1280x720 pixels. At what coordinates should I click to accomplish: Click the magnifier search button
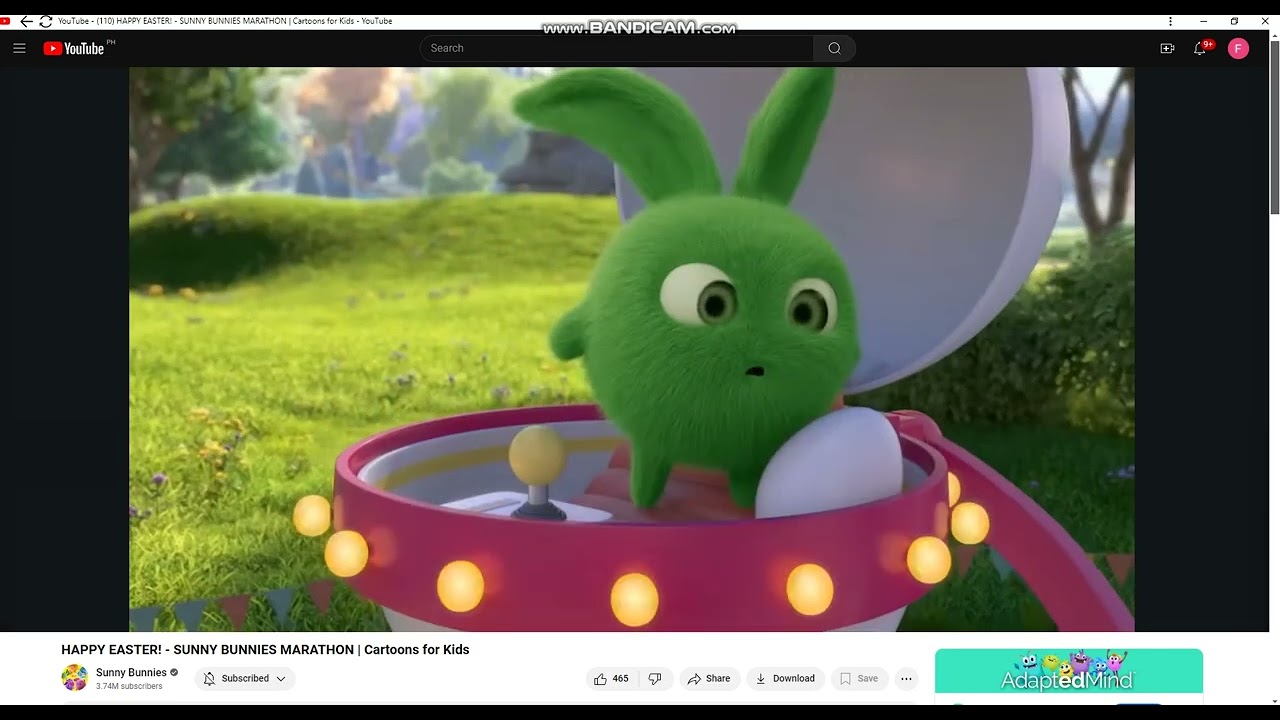834,48
